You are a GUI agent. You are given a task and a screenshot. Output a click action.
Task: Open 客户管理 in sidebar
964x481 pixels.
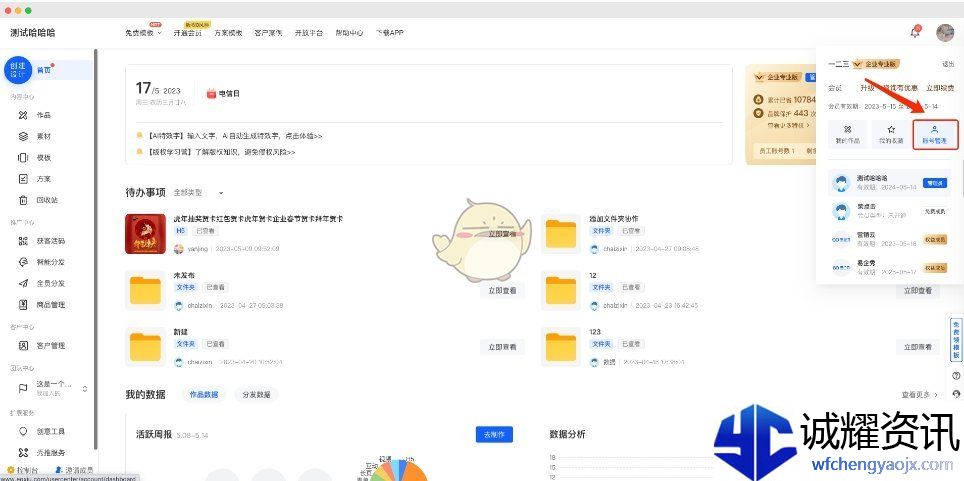coord(50,346)
